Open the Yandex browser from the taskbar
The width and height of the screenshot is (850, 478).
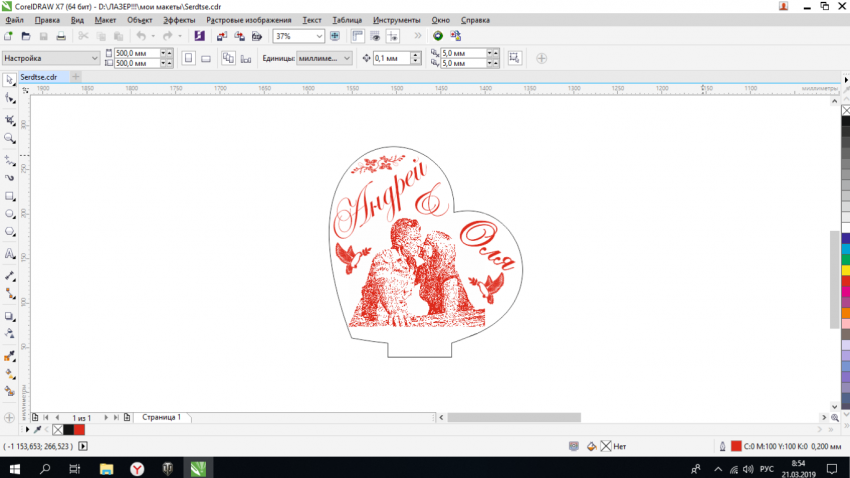[x=136, y=468]
